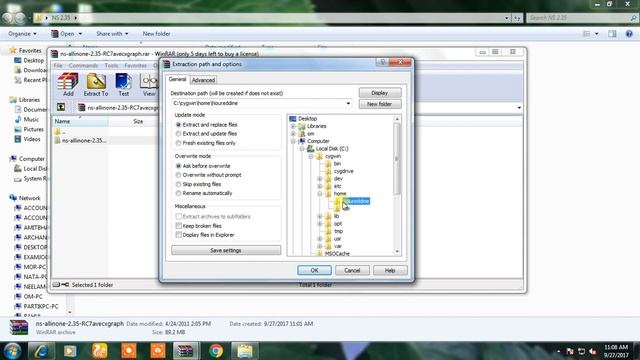Viewport: 640px width, 360px height.
Task: Select the ns-allinone-2.35 folder in WinRAR list
Action: point(80,140)
